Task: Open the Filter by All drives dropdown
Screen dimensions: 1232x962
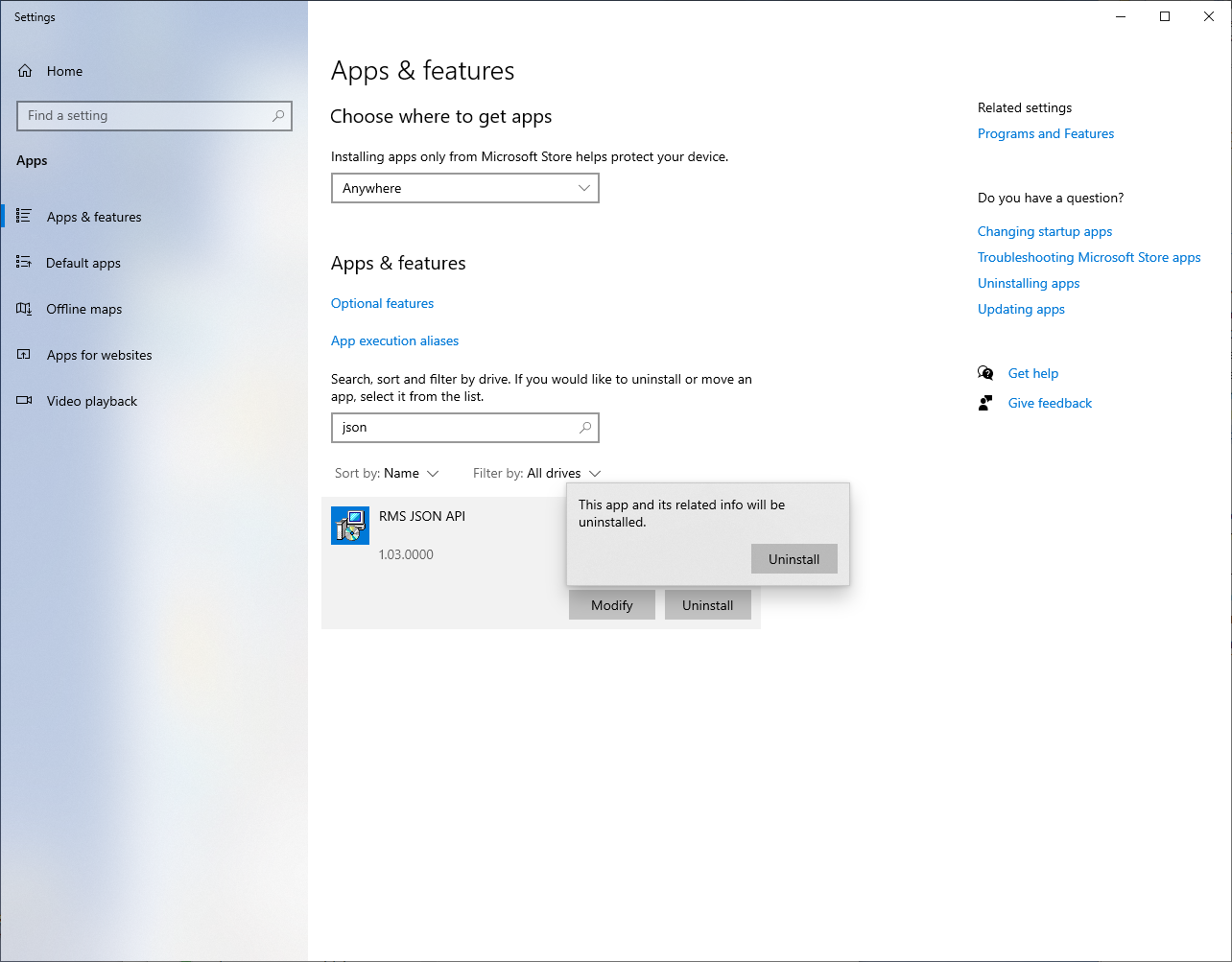Action: pyautogui.click(x=537, y=473)
